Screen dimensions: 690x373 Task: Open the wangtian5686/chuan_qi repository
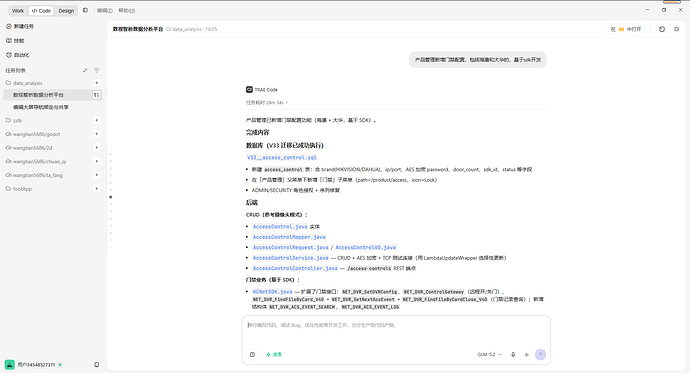36,161
